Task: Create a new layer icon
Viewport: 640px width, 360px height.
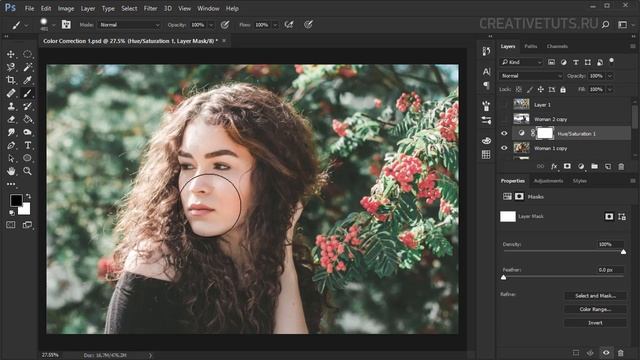Action: 608,166
